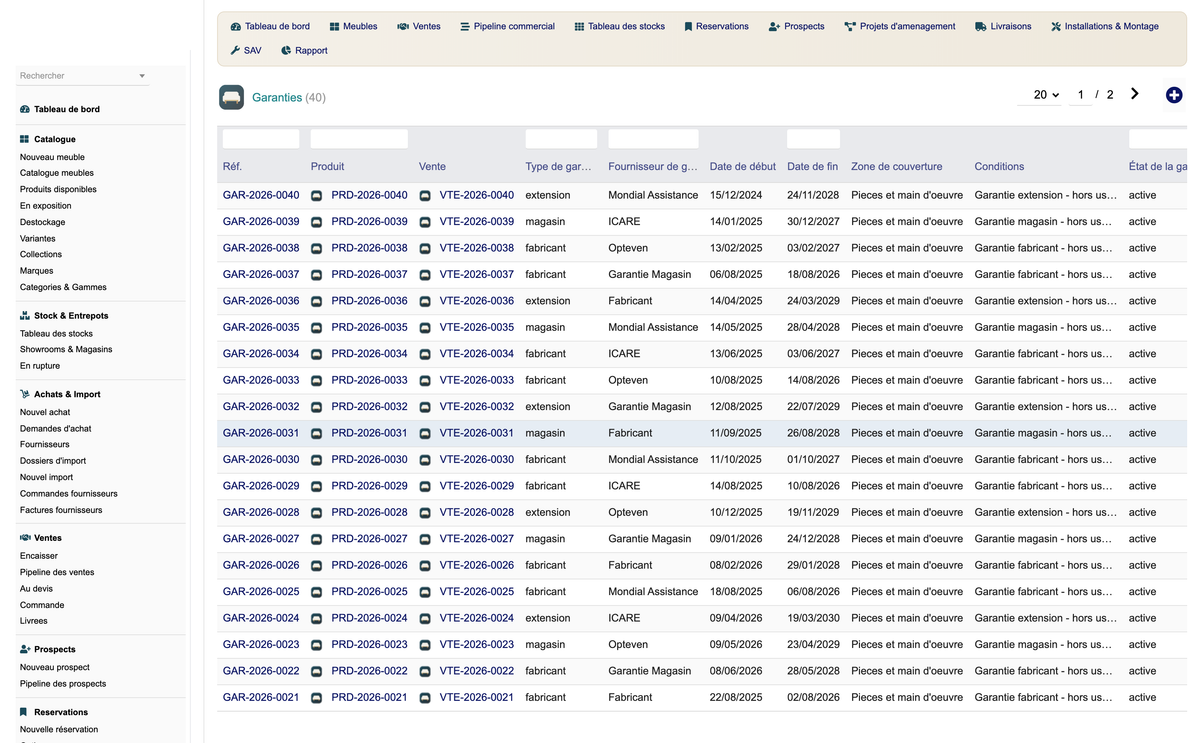
Task: Click the sidebar Prospects user-plus icon
Action: (25, 649)
